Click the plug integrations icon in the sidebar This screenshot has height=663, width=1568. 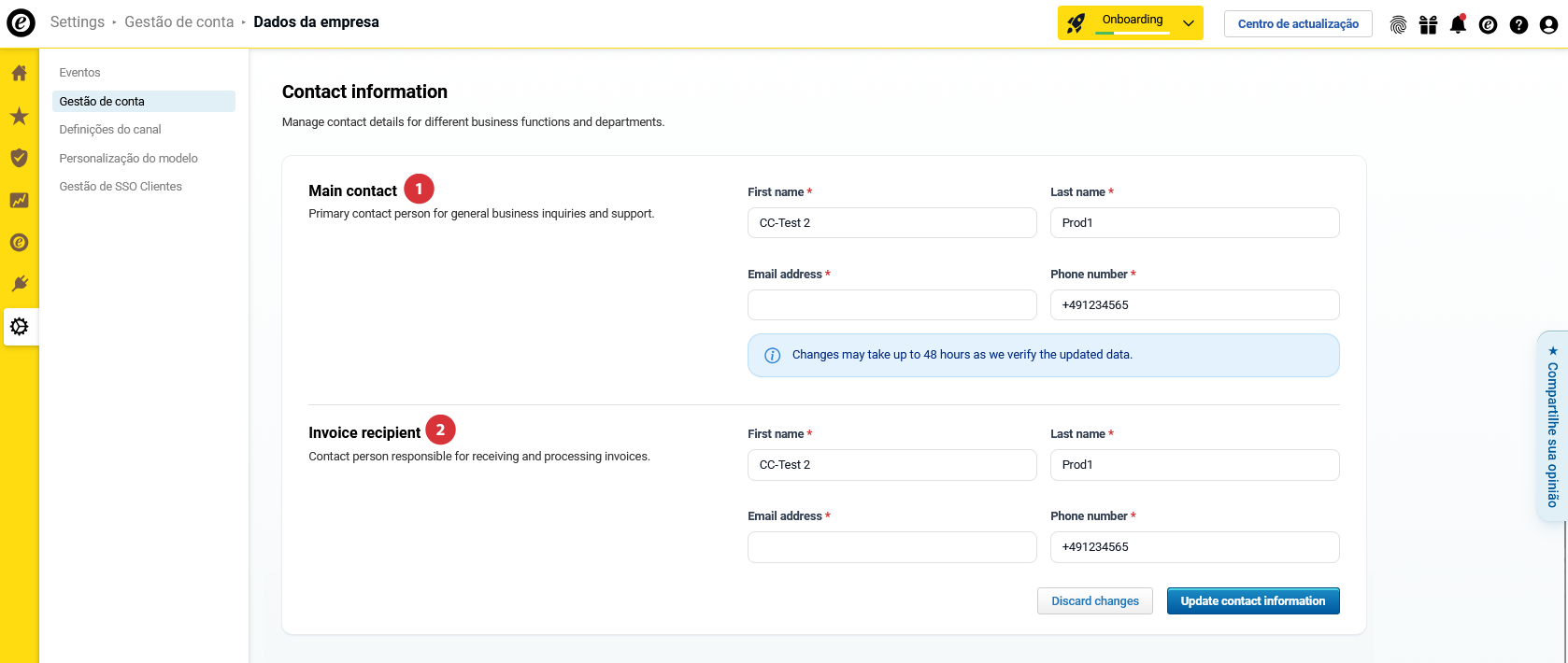[19, 284]
